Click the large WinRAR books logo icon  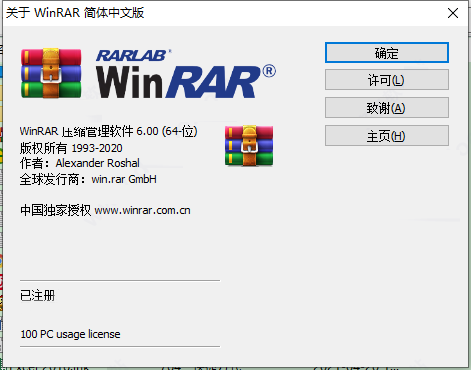click(x=51, y=73)
